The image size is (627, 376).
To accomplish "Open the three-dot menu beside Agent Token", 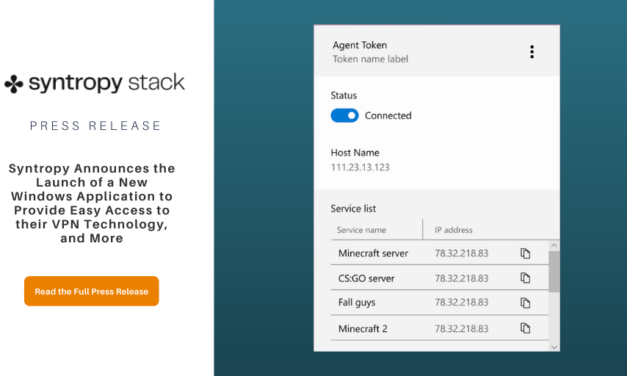I will [x=532, y=52].
